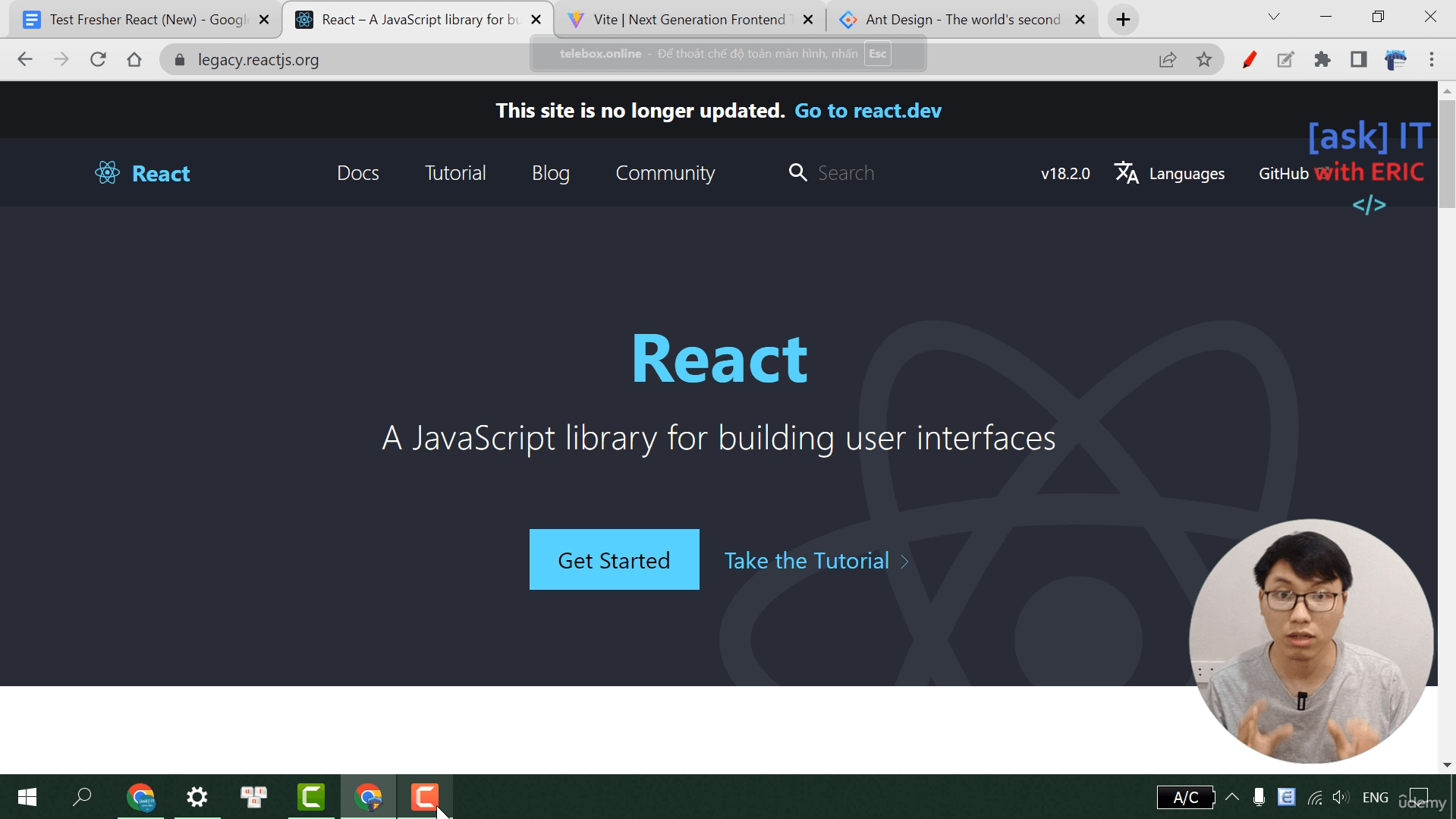Open the Community navigation item

665,173
